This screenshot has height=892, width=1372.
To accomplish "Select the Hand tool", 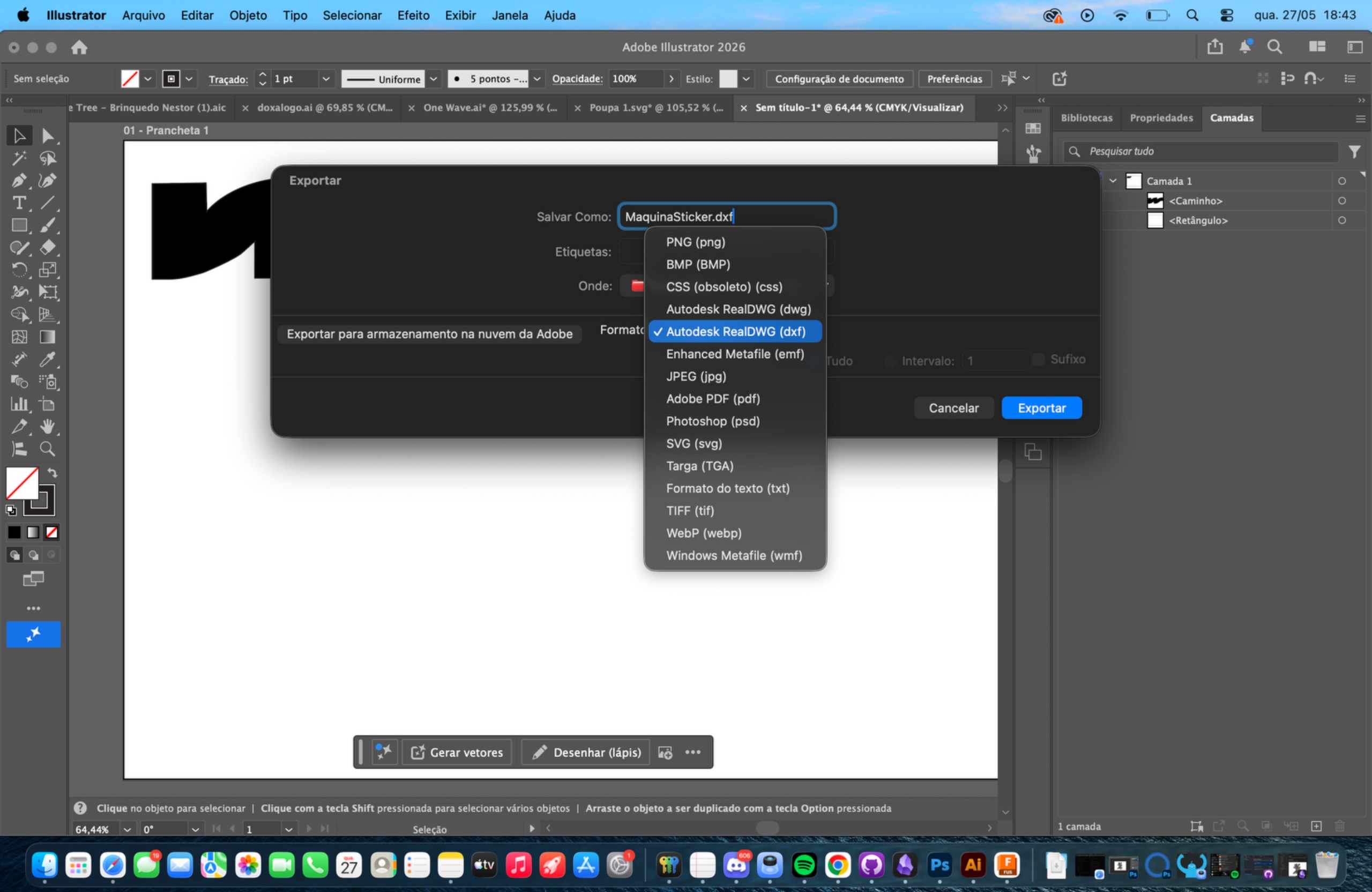I will 48,427.
